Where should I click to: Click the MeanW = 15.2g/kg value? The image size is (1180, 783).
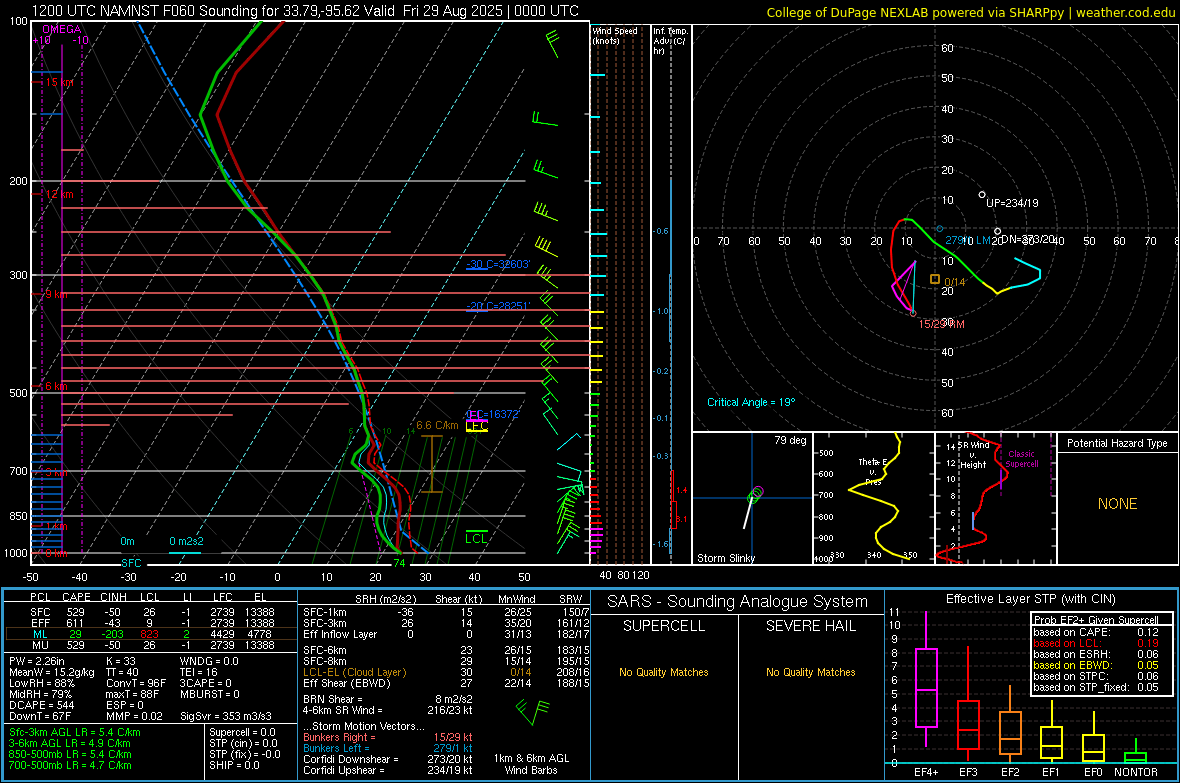(x=52, y=672)
